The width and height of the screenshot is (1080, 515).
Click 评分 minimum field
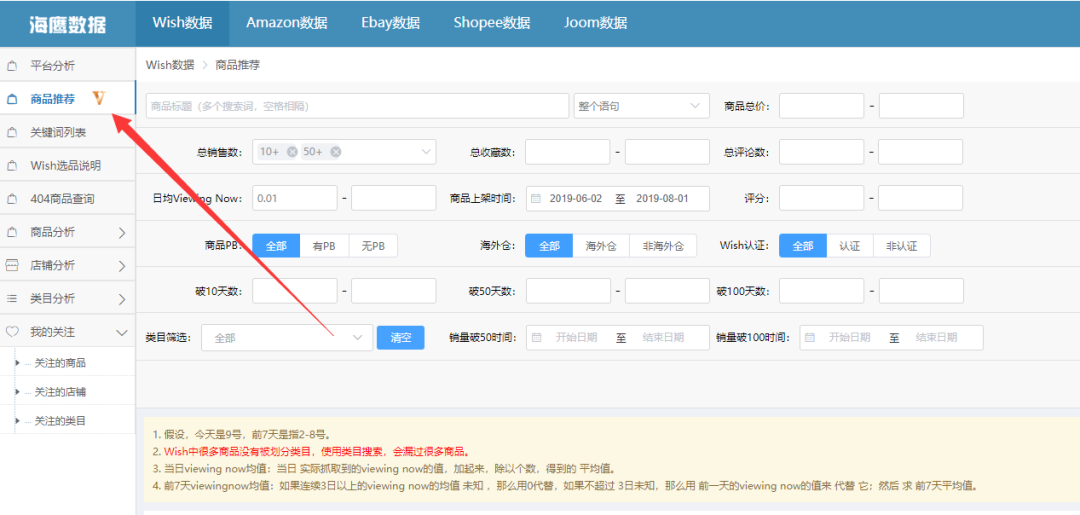tap(822, 198)
